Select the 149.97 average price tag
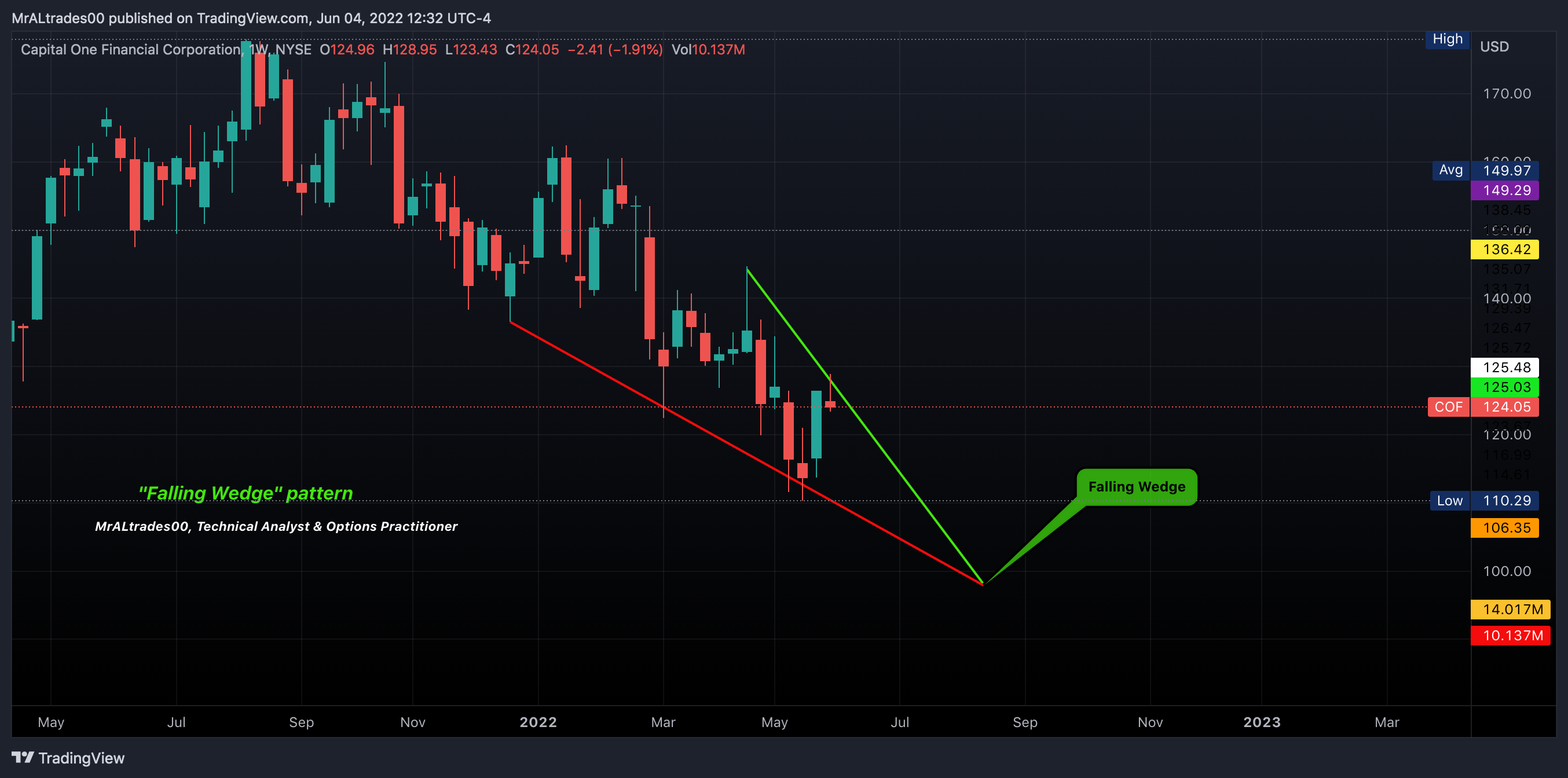This screenshot has width=1568, height=778. (1505, 170)
